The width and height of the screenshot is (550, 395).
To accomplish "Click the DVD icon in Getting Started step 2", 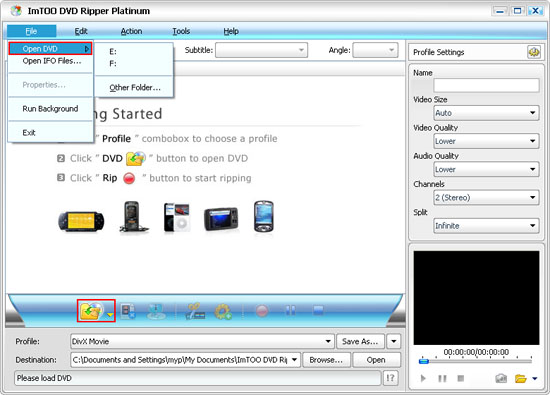I will click(x=136, y=159).
